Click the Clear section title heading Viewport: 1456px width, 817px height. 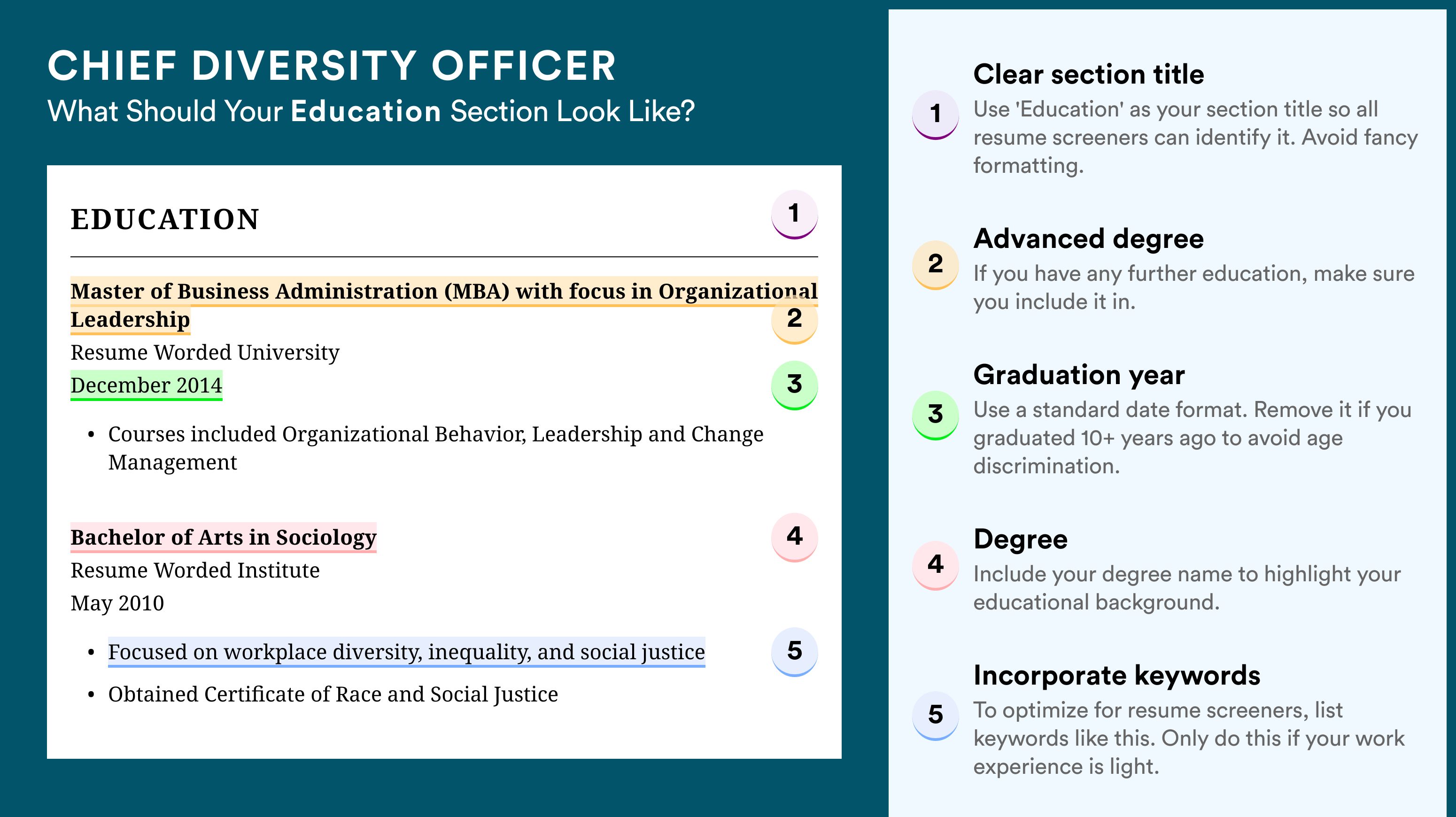point(1089,75)
